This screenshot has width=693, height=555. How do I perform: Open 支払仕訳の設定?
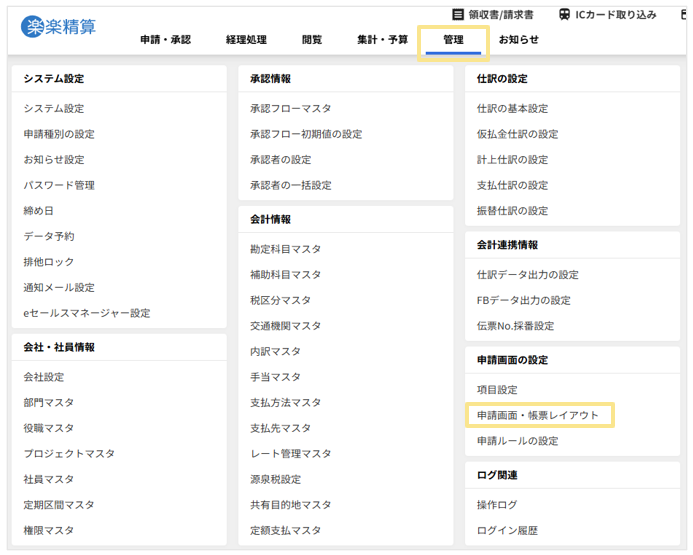513,185
